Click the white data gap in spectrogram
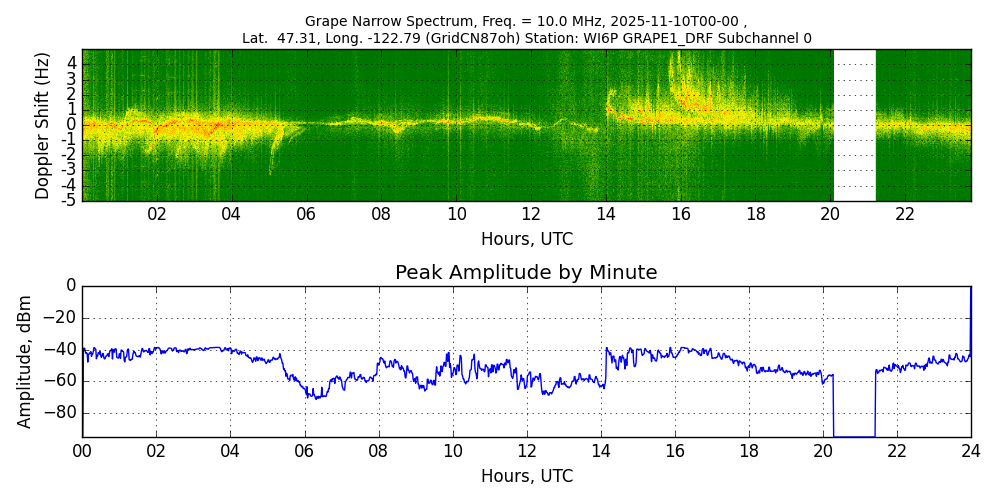Viewport: 1000px width, 500px height. [x=854, y=125]
